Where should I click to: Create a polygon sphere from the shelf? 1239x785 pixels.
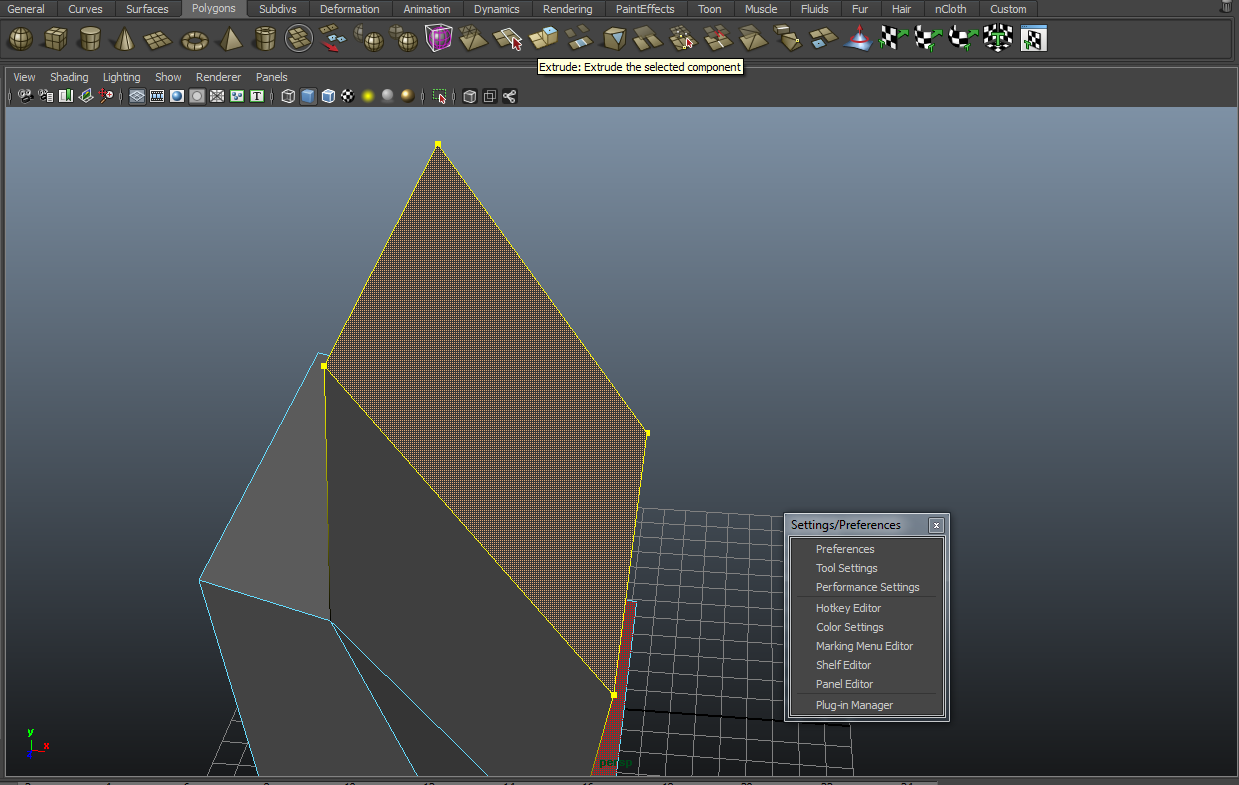pyautogui.click(x=20, y=38)
